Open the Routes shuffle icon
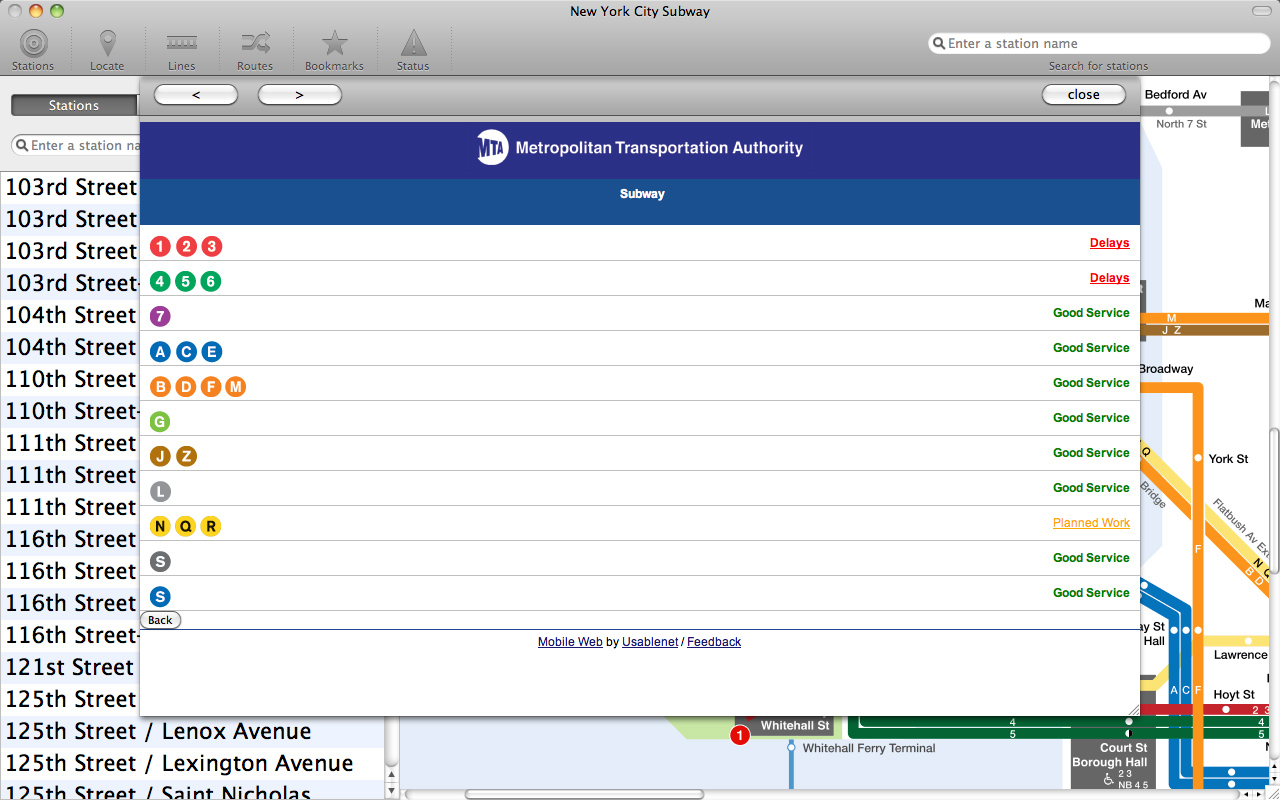1280x800 pixels. pos(255,43)
